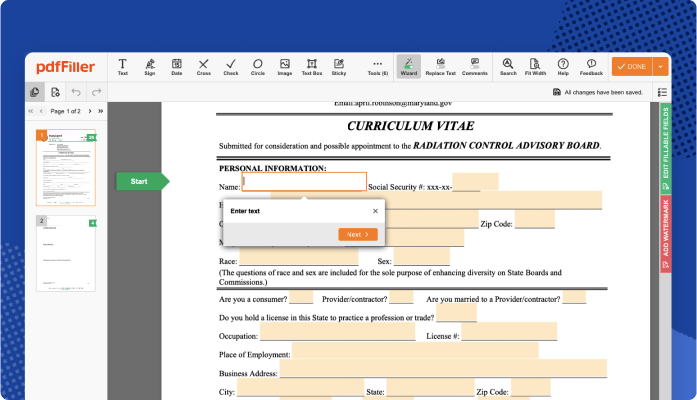
Task: Select page 1 thumbnail
Action: tap(66, 168)
